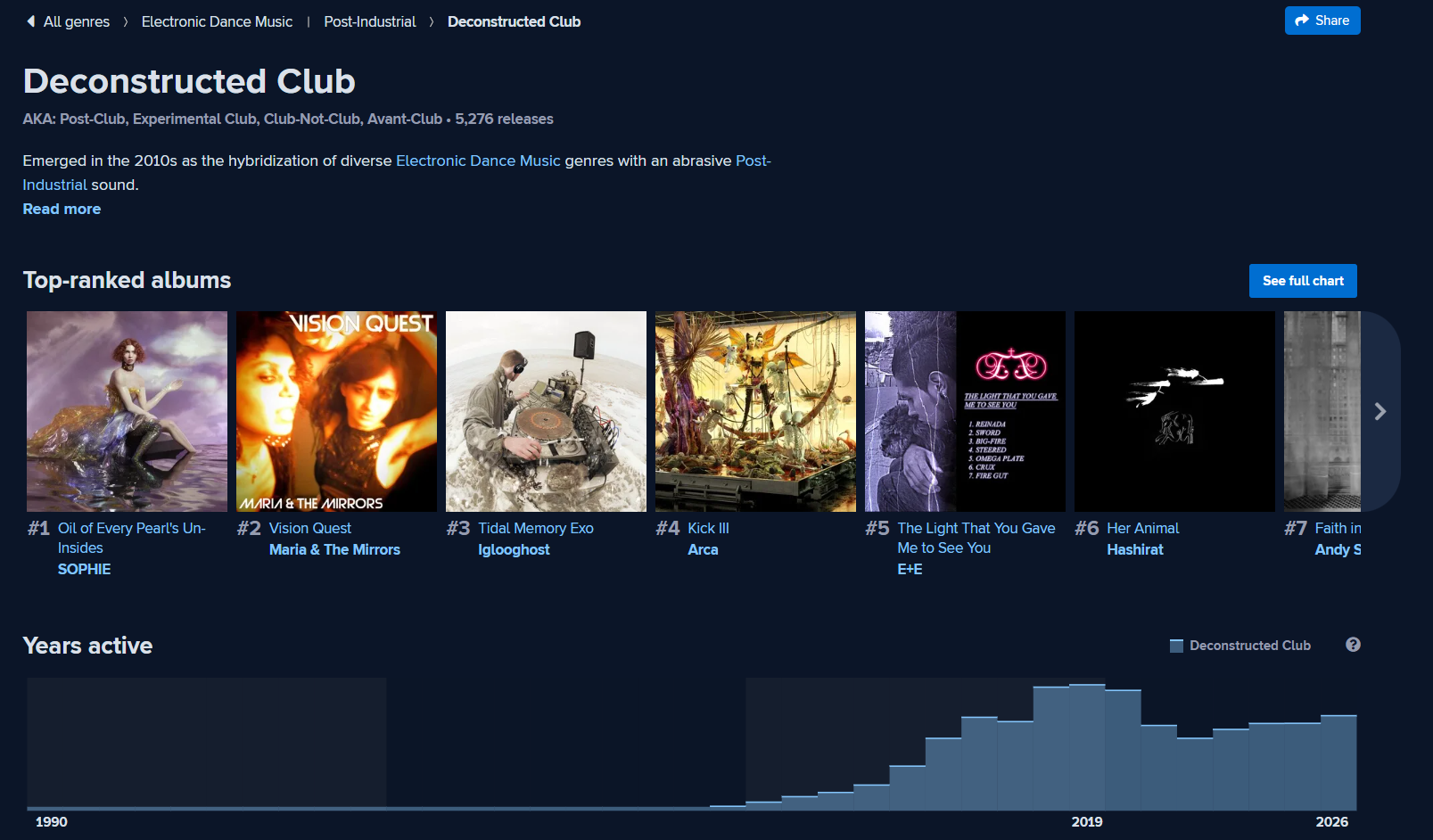The height and width of the screenshot is (840, 1433).
Task: Open Post-Industrial breadcrumb link
Action: click(x=370, y=21)
